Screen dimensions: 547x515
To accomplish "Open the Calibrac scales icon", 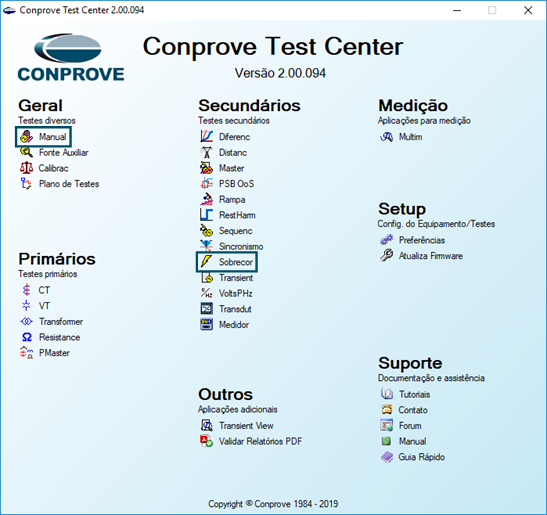I will 27,168.
